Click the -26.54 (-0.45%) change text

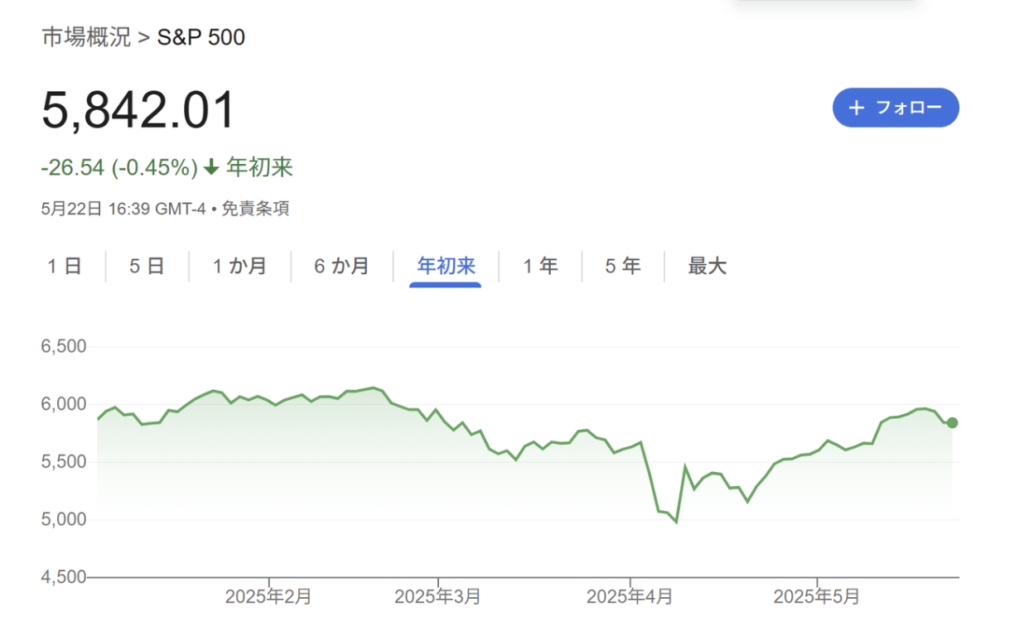pyautogui.click(x=120, y=168)
